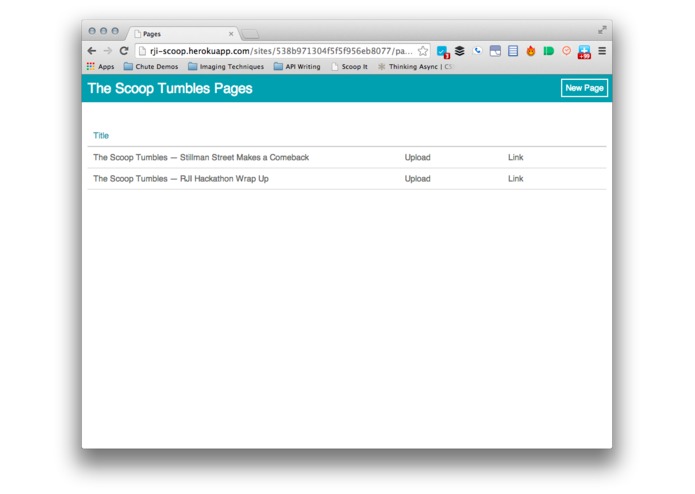Open the API Writing bookmark folder

coord(297,66)
